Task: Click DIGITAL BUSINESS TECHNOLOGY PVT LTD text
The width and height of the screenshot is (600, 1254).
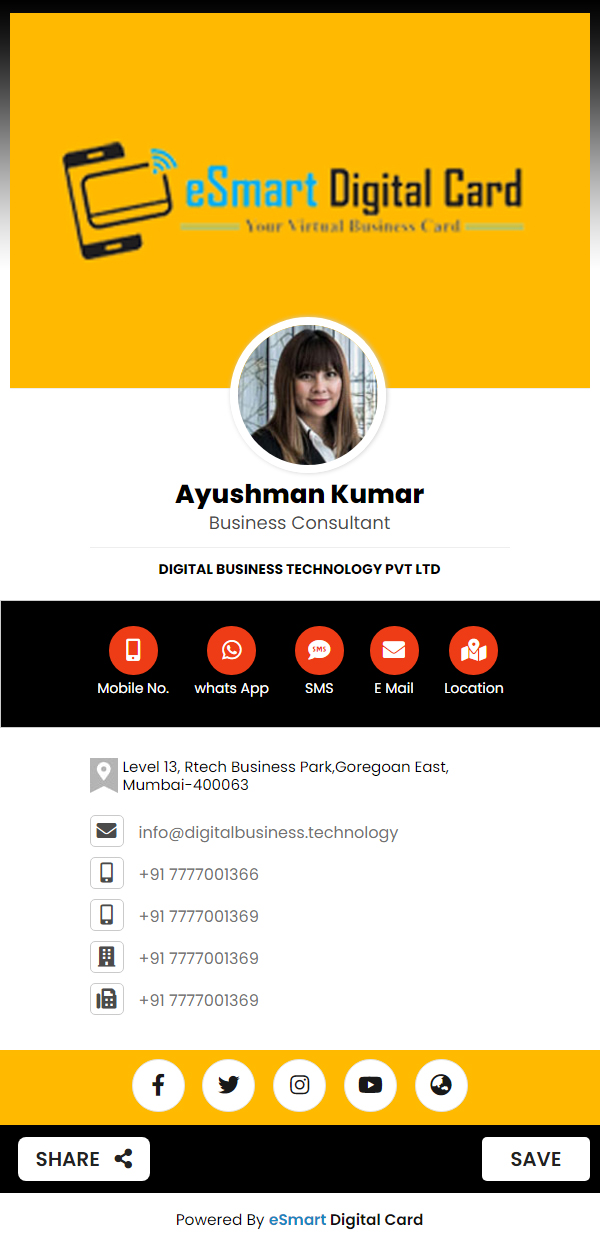Action: click(300, 569)
